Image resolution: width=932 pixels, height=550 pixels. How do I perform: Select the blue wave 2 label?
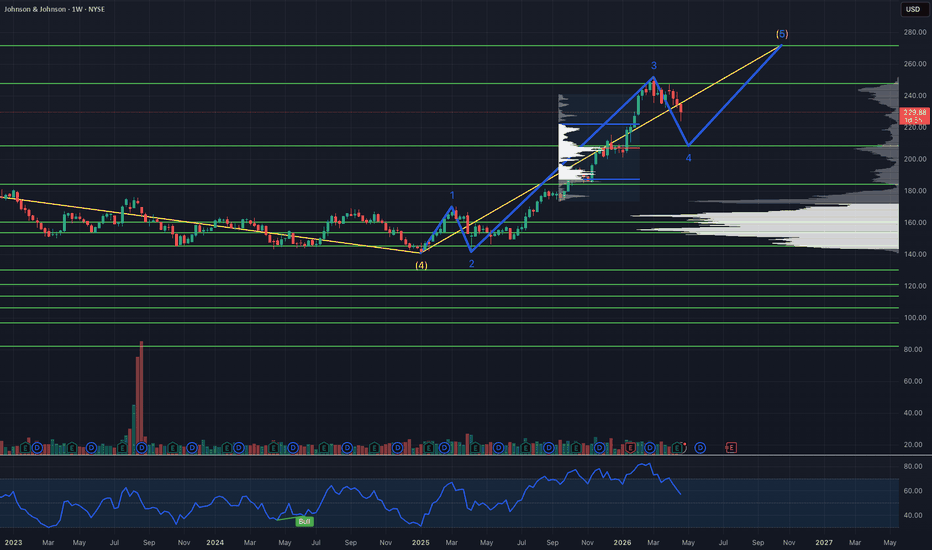click(x=471, y=263)
